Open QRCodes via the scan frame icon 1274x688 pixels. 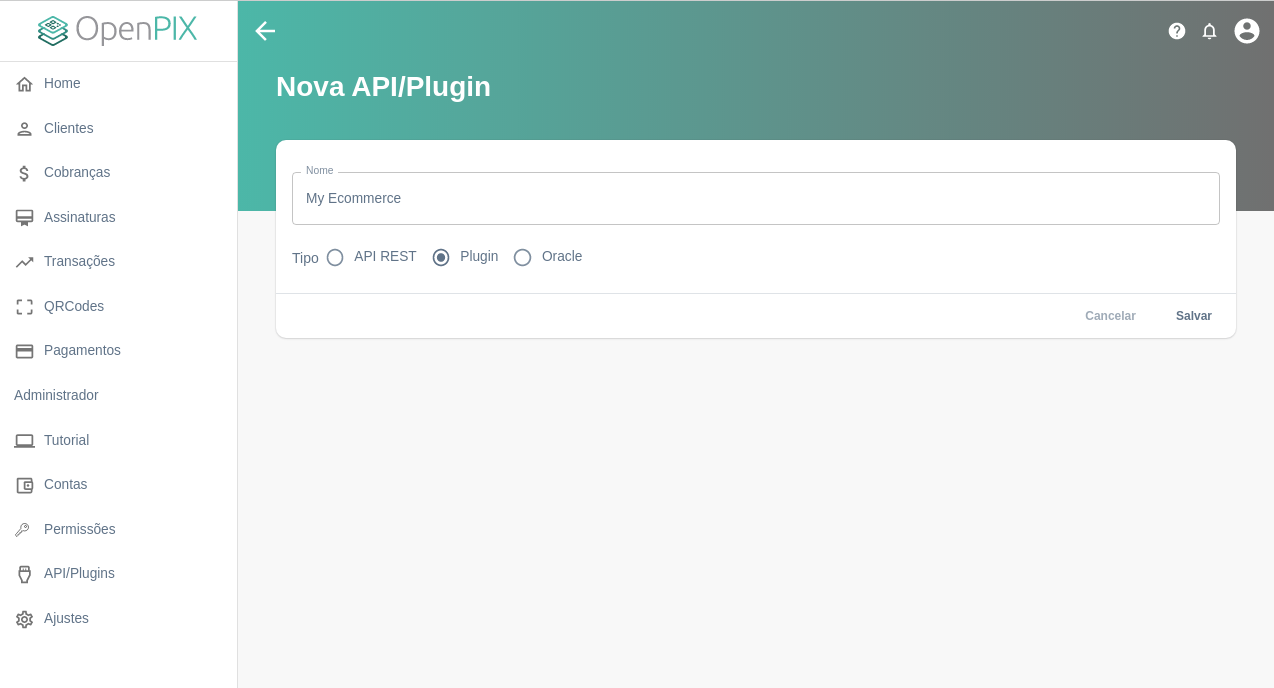click(24, 306)
